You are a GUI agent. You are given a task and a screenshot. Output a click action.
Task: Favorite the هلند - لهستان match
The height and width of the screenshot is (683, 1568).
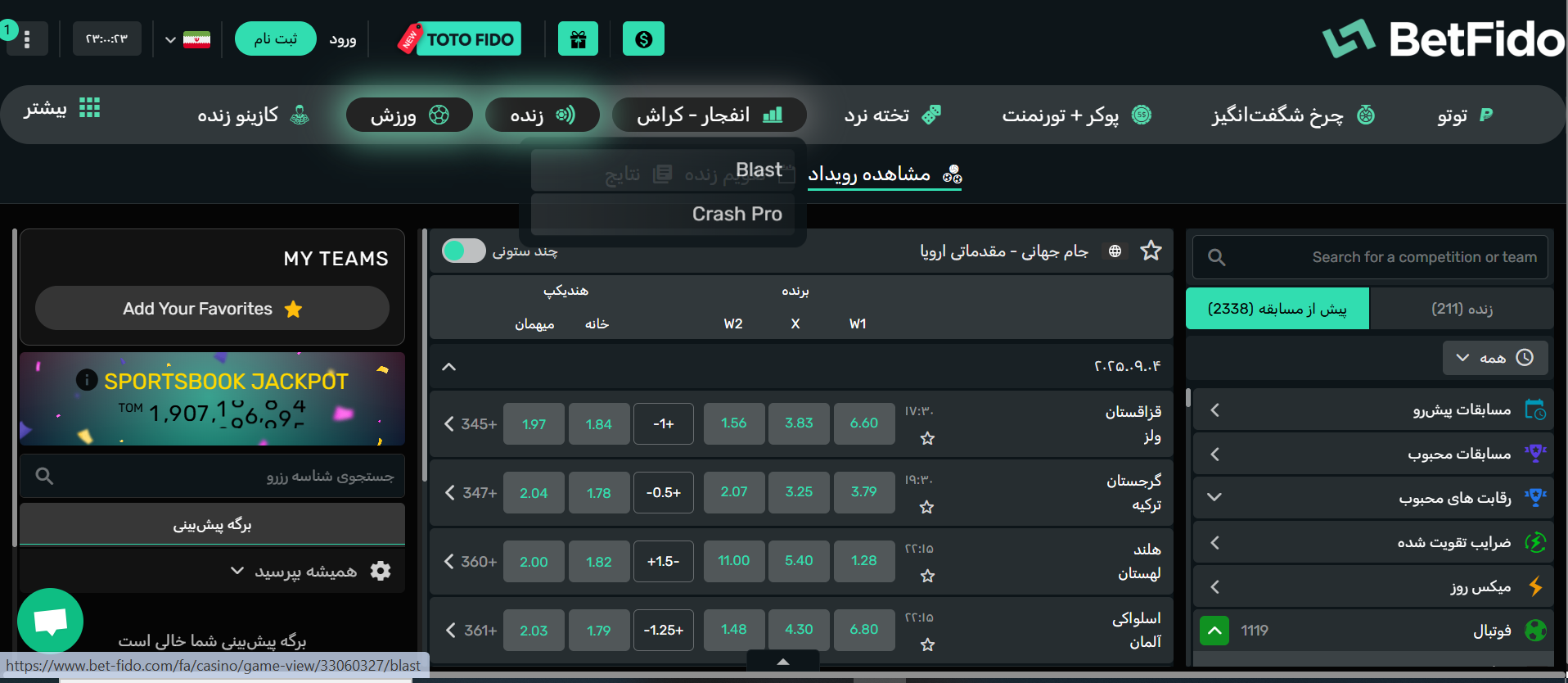927,576
